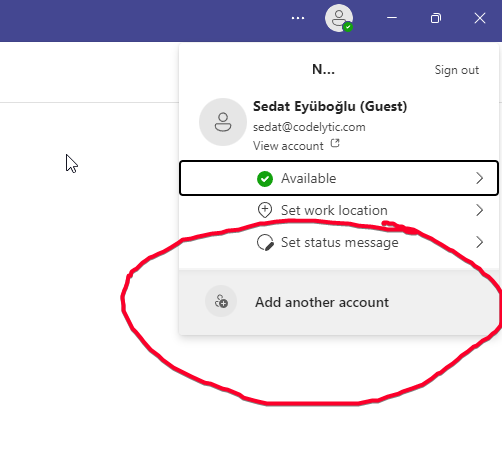This screenshot has height=473, width=502.
Task: Click the work location pin icon
Action: coord(265,210)
